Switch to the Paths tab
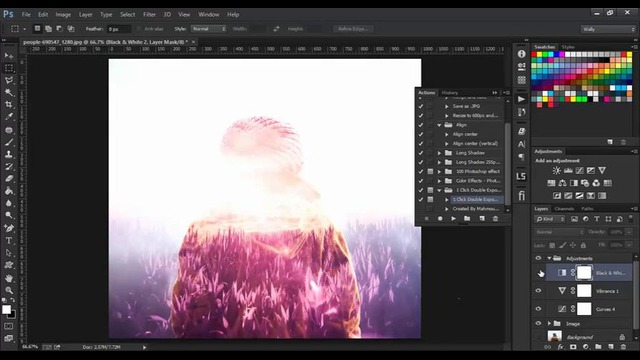The width and height of the screenshot is (640, 360). point(587,209)
